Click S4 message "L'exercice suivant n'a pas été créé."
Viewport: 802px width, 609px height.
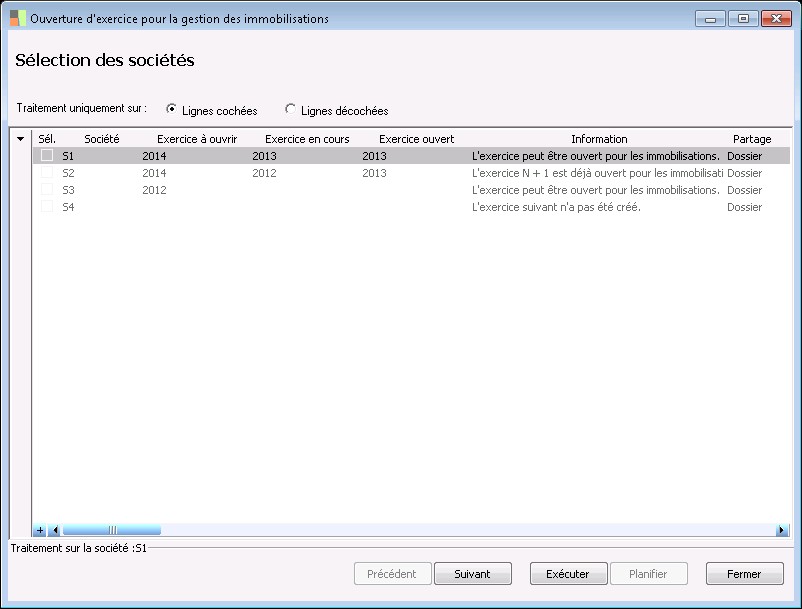click(x=556, y=207)
